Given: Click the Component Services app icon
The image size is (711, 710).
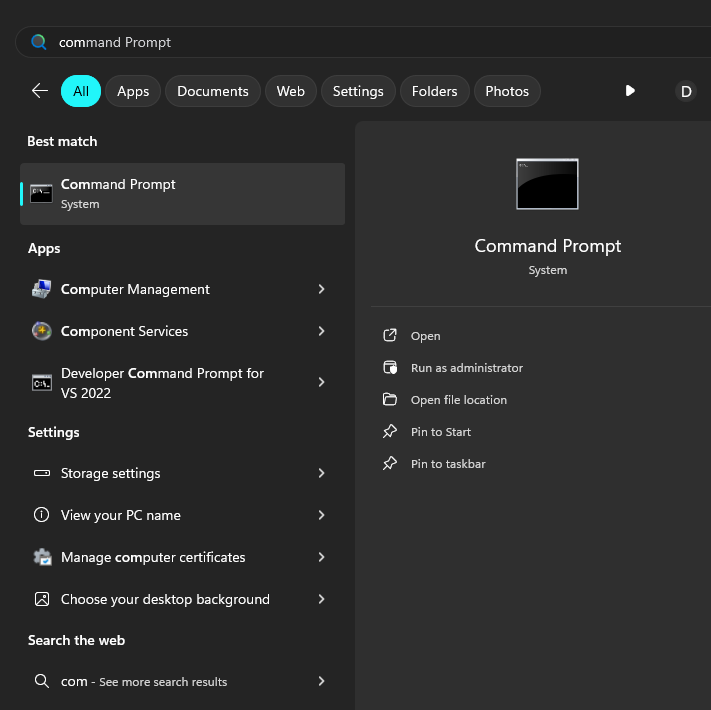Looking at the screenshot, I should click(41, 331).
